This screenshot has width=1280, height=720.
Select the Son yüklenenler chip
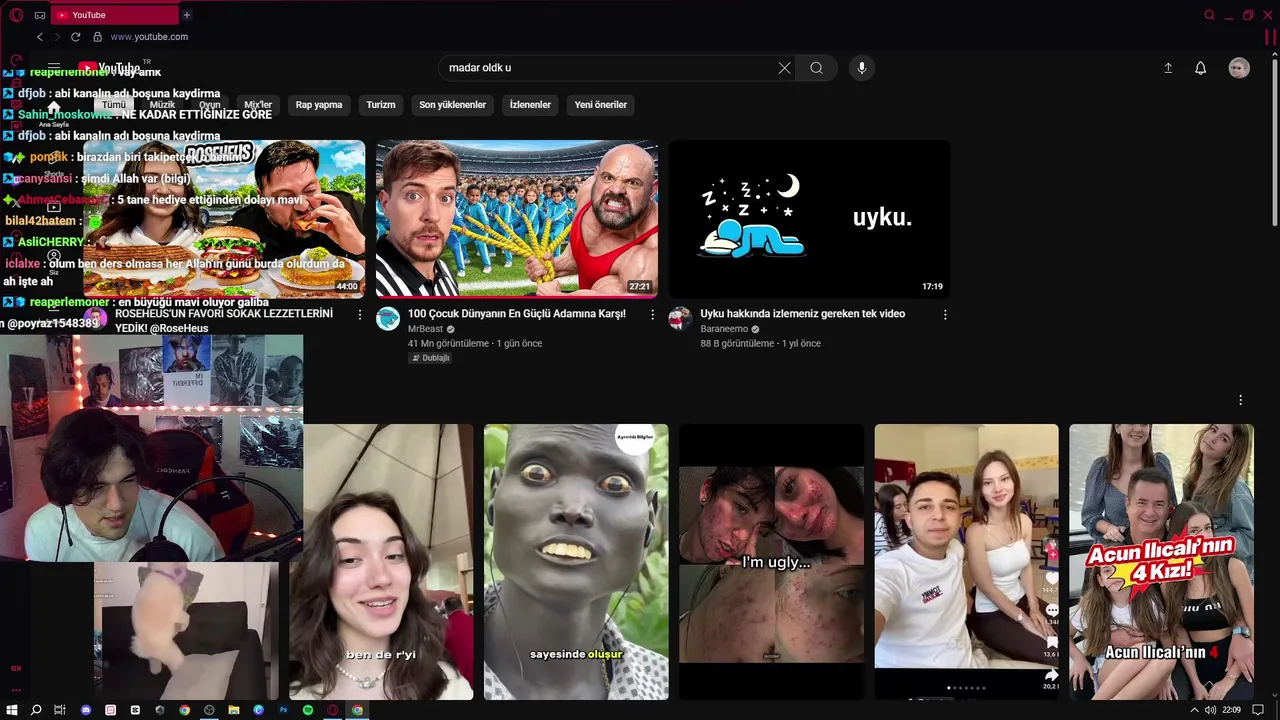pos(452,105)
